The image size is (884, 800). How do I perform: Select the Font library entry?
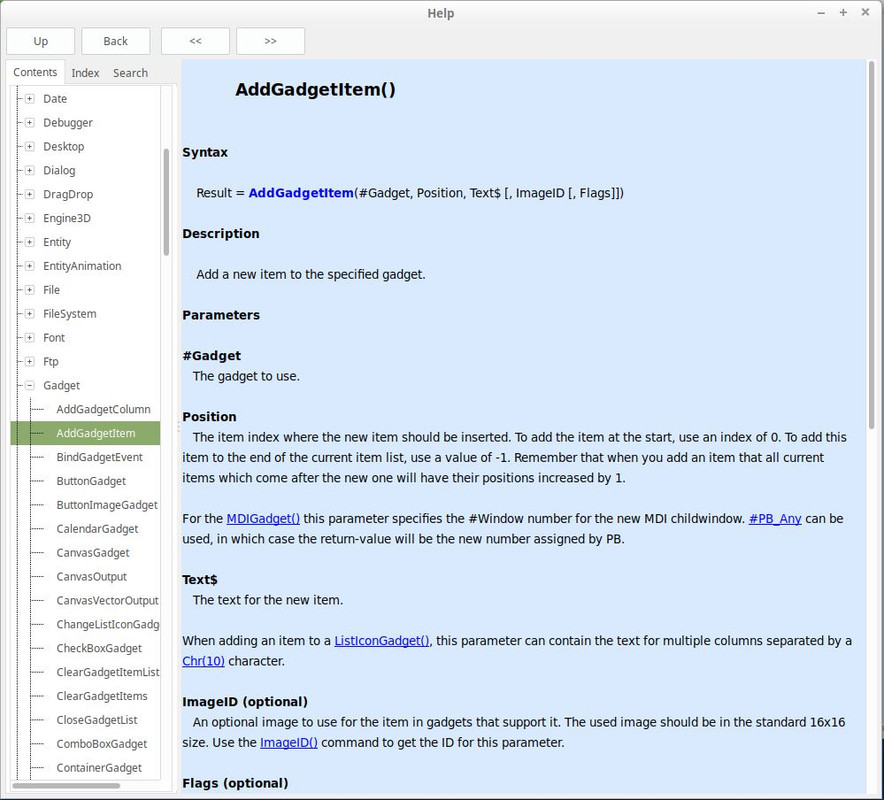54,338
